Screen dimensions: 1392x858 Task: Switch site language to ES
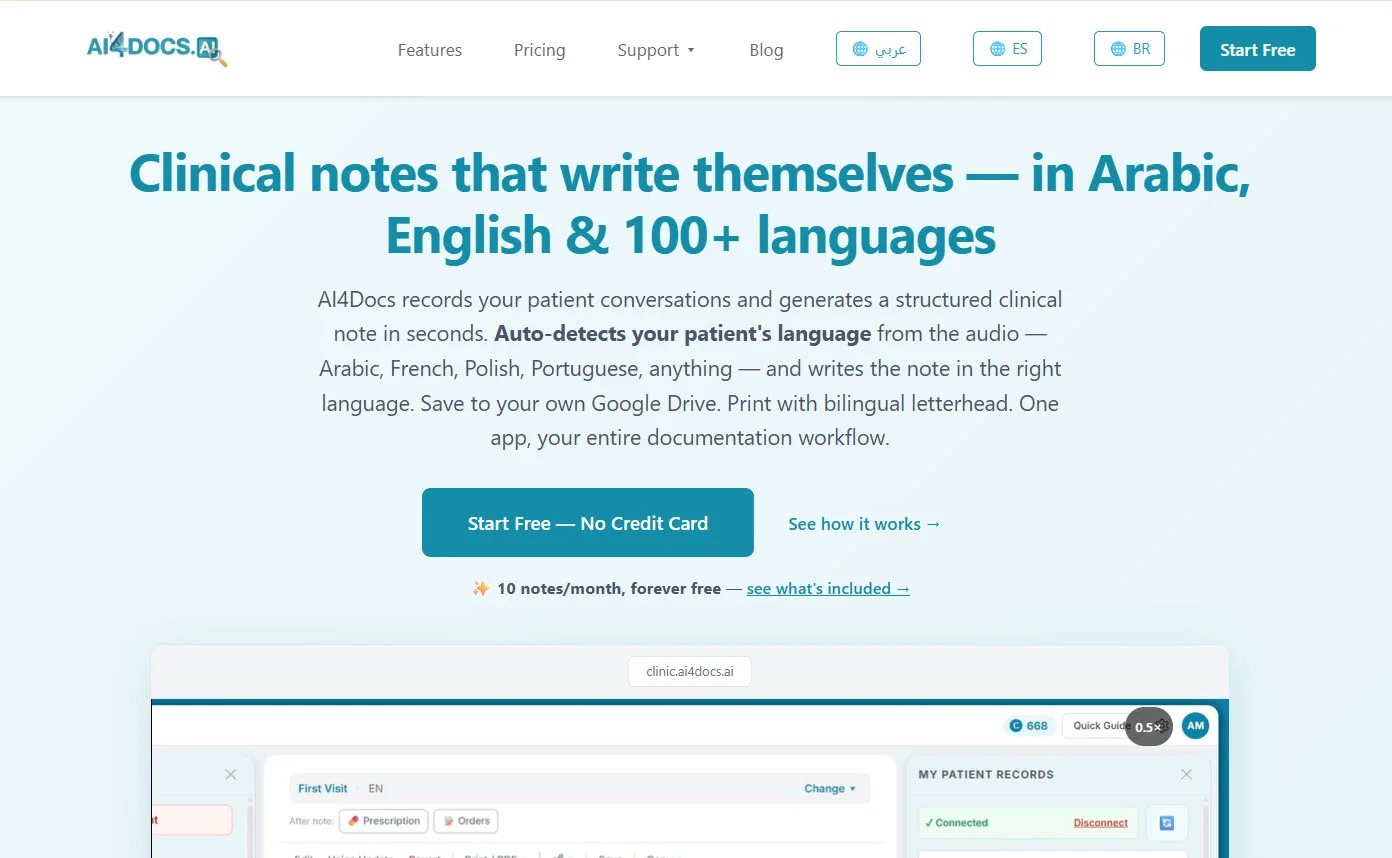click(1007, 48)
